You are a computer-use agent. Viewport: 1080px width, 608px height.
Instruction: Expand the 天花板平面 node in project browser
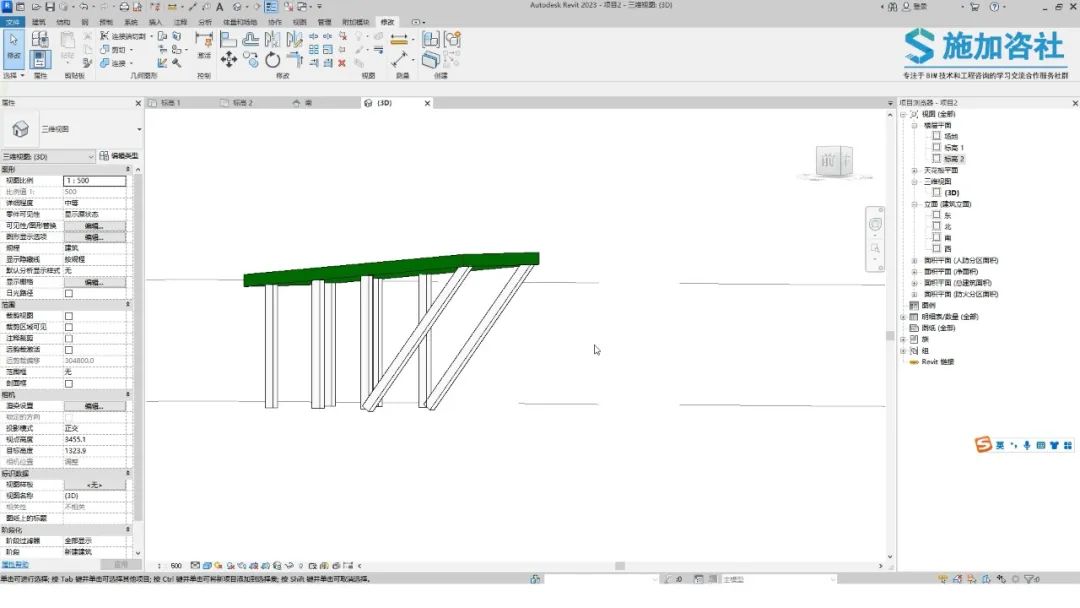(x=915, y=170)
